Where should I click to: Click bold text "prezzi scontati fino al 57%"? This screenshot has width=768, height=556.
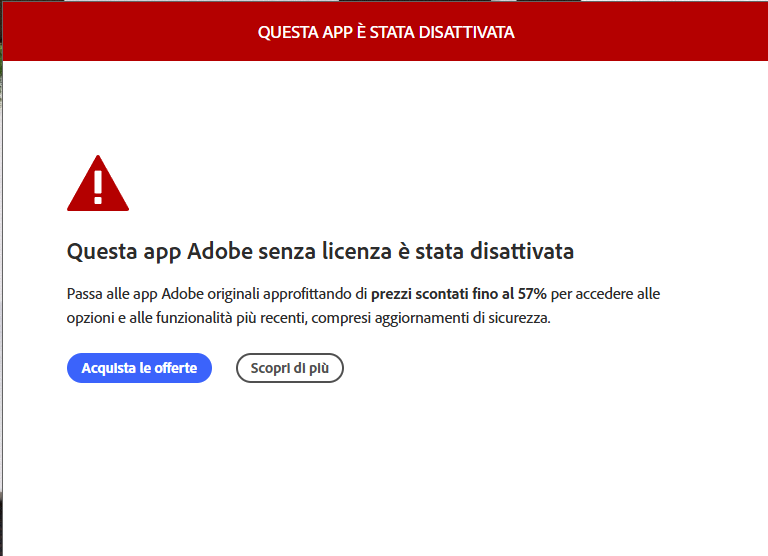pos(458,294)
